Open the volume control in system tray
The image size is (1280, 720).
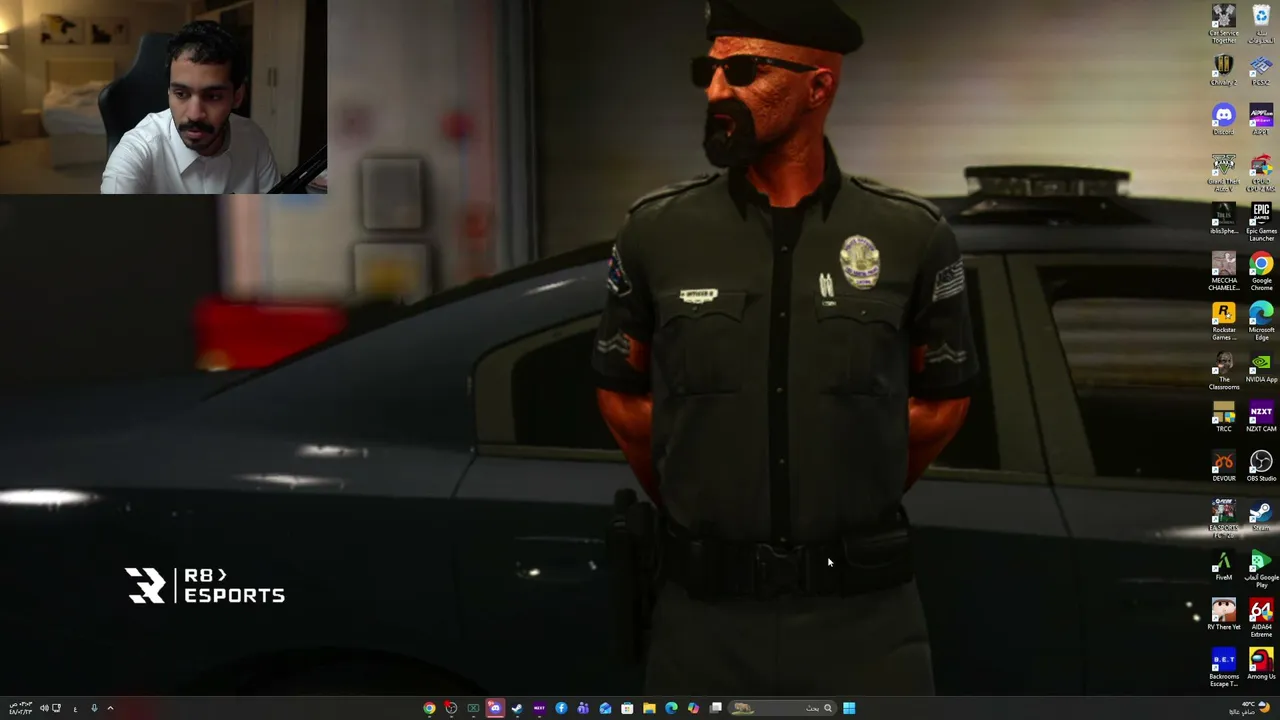(44, 708)
